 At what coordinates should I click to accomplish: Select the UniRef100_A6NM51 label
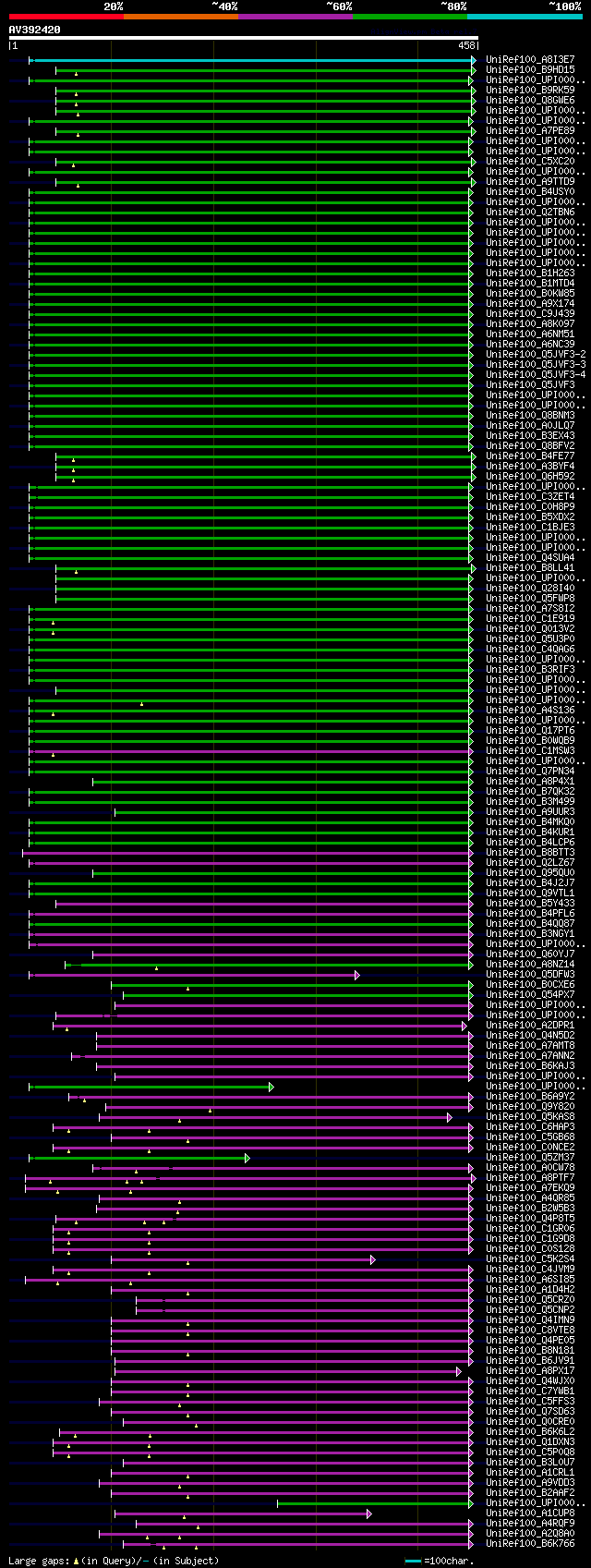pyautogui.click(x=530, y=334)
